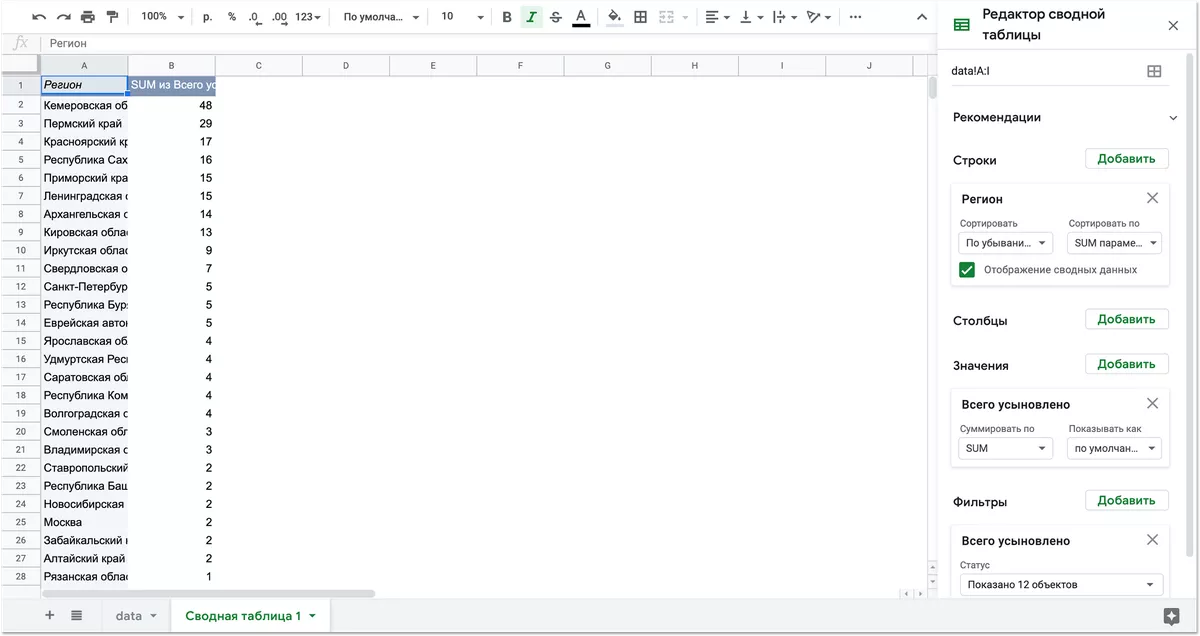Open the zoom 100% dropdown
This screenshot has width=1200, height=636.
[x=162, y=17]
